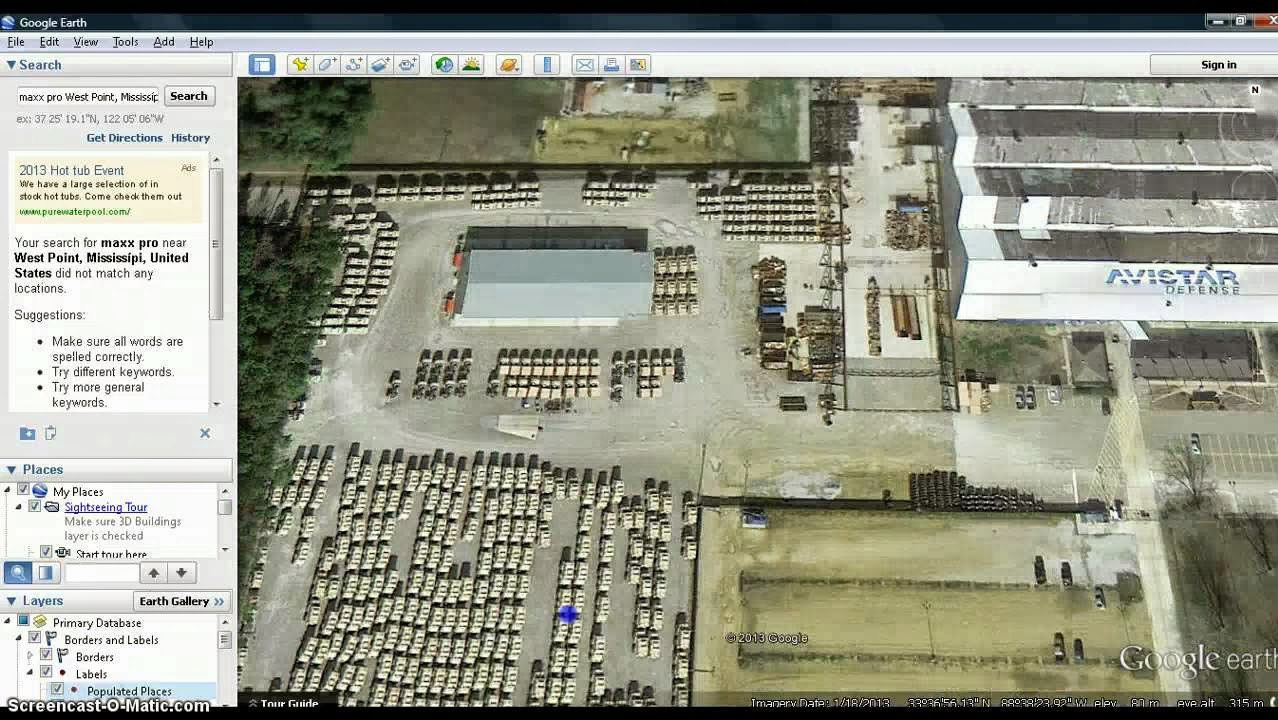Toggle the Primary Database checkbox

point(23,622)
